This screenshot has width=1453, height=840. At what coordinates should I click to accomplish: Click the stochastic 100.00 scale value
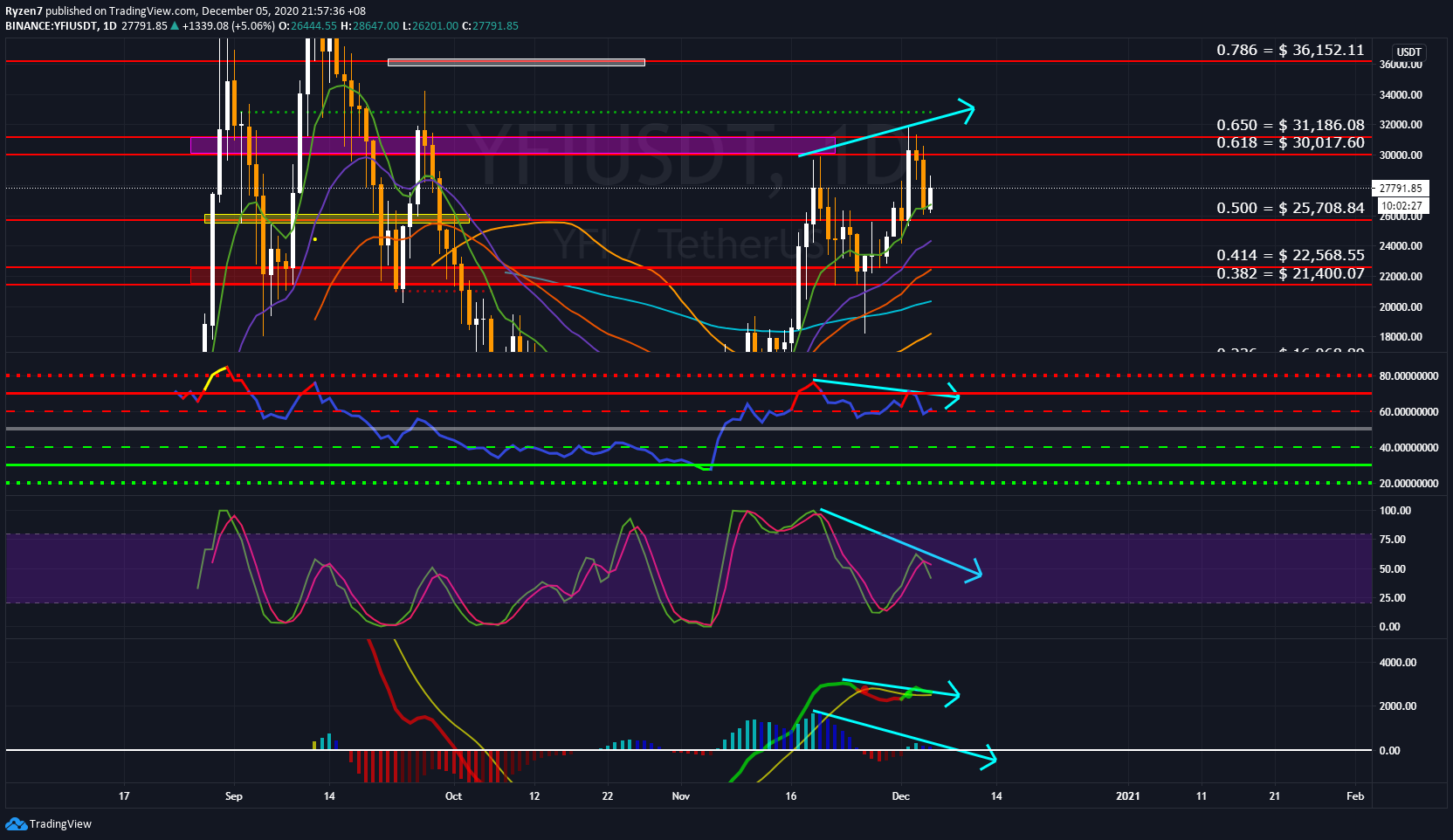point(1395,510)
